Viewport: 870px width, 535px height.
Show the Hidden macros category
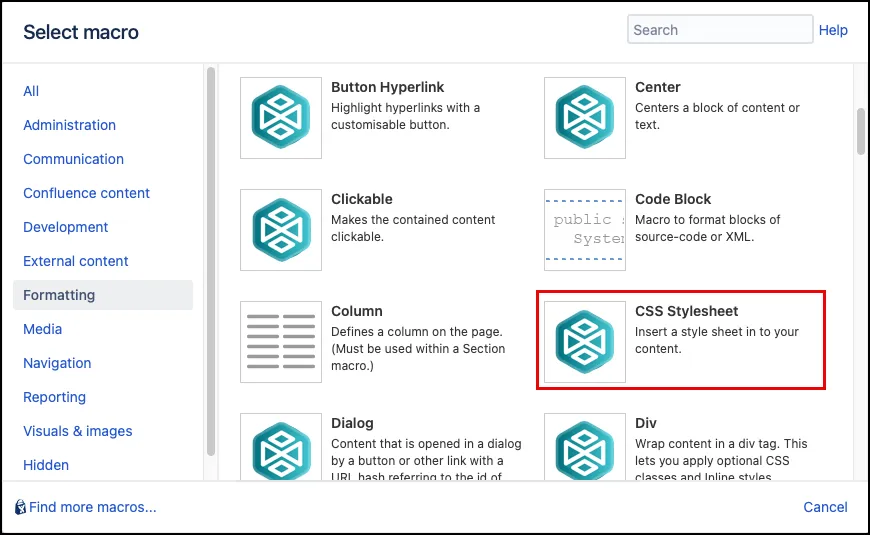(x=46, y=465)
